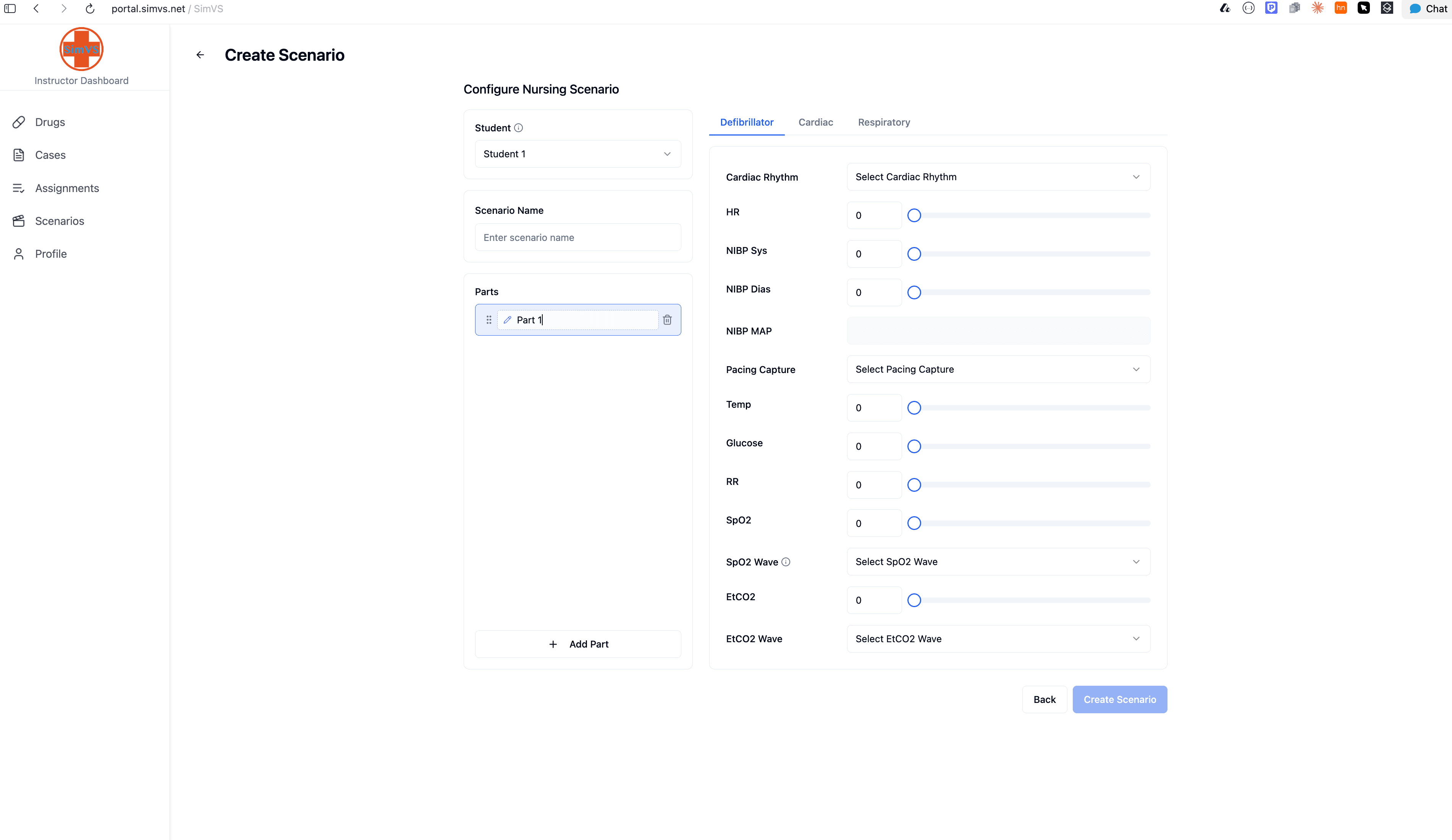Click the back arrow beside Create Scenario heading

pos(200,55)
